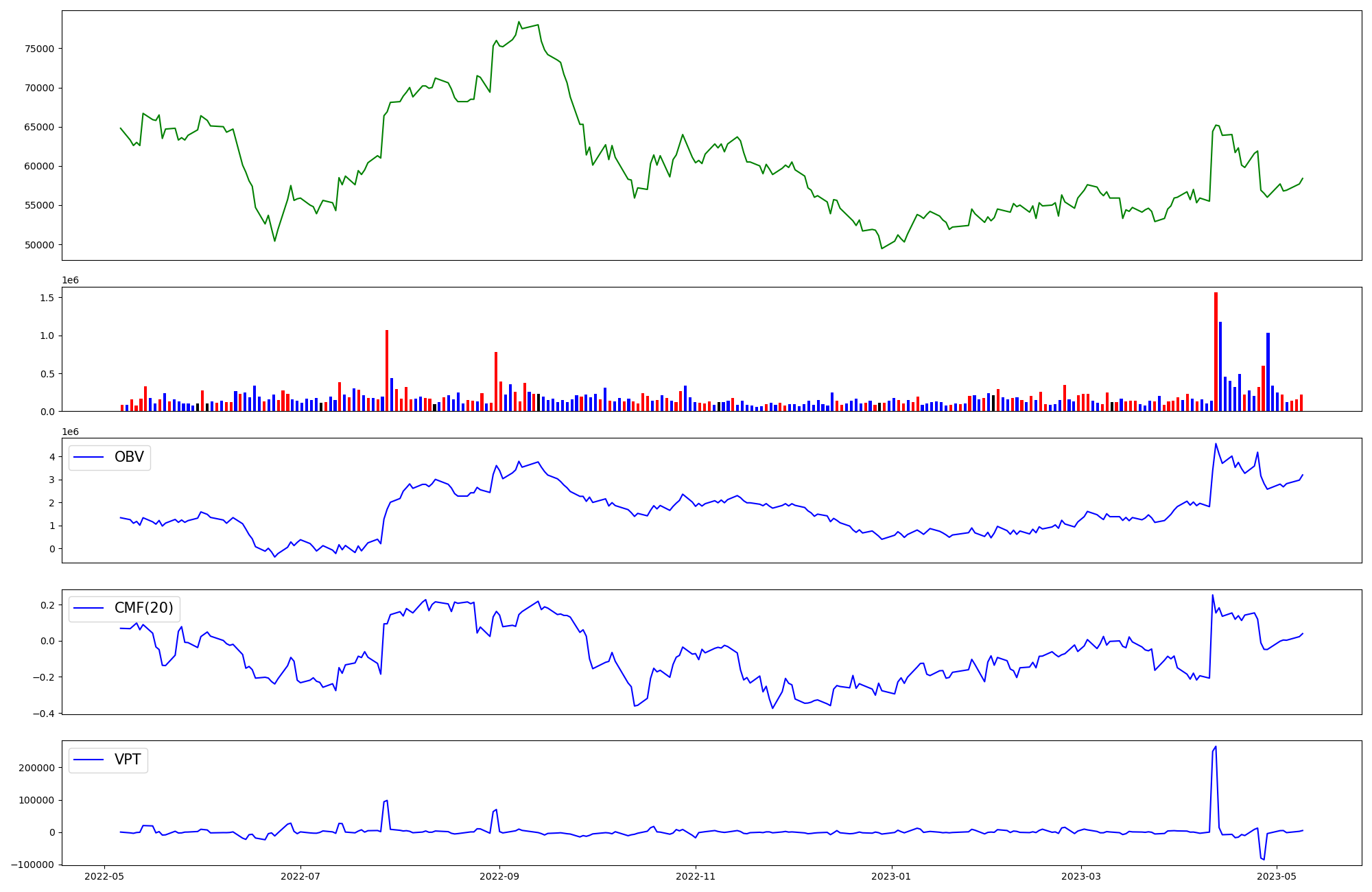Click the 2022-09 x-axis date label

click(499, 876)
